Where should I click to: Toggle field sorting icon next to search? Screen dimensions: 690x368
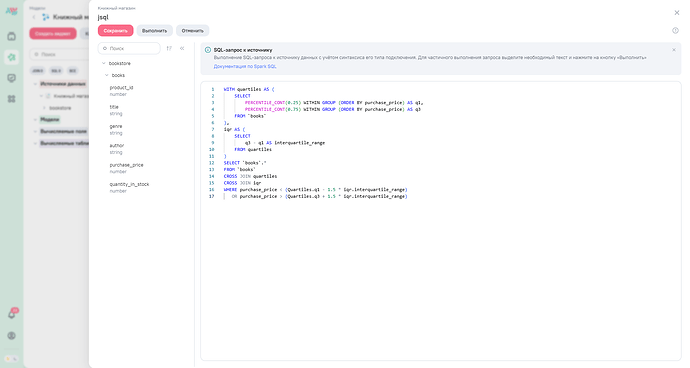tap(169, 48)
